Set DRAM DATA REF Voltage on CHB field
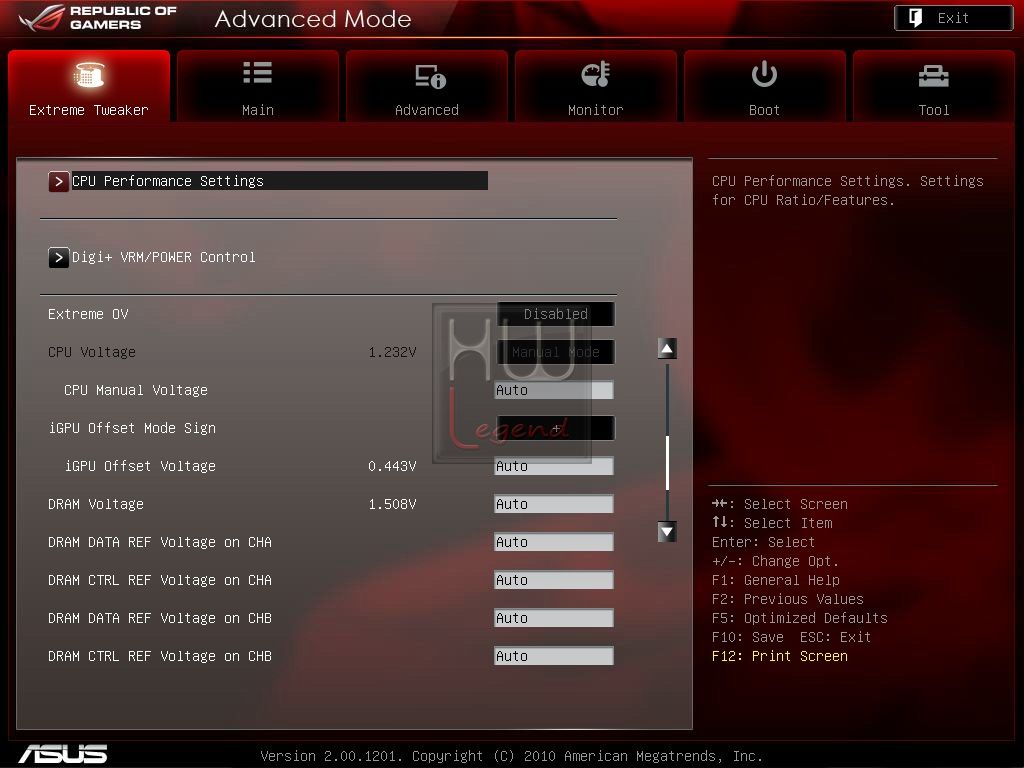Image resolution: width=1024 pixels, height=768 pixels. (x=554, y=618)
